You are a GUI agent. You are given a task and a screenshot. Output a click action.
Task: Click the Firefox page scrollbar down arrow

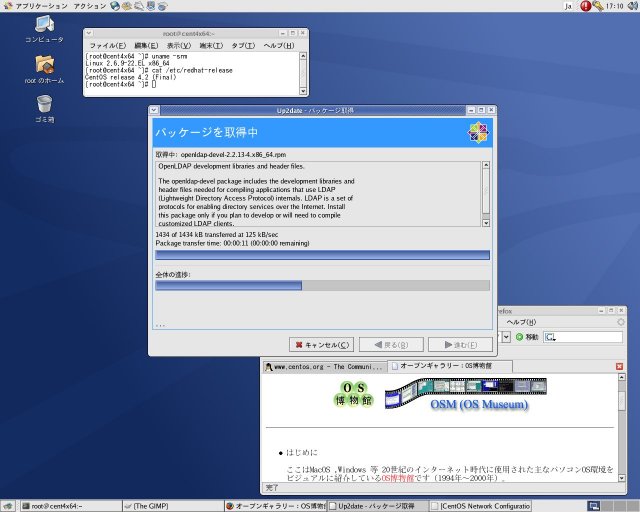click(x=622, y=478)
